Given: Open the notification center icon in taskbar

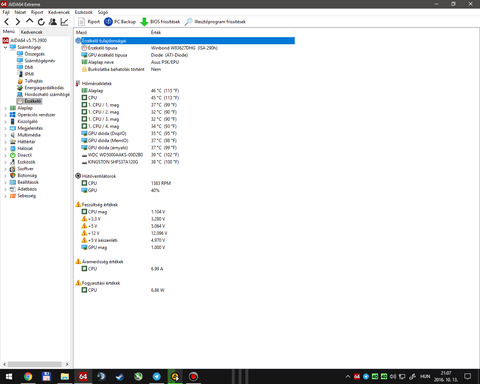Looking at the screenshot, I should click(468, 377).
